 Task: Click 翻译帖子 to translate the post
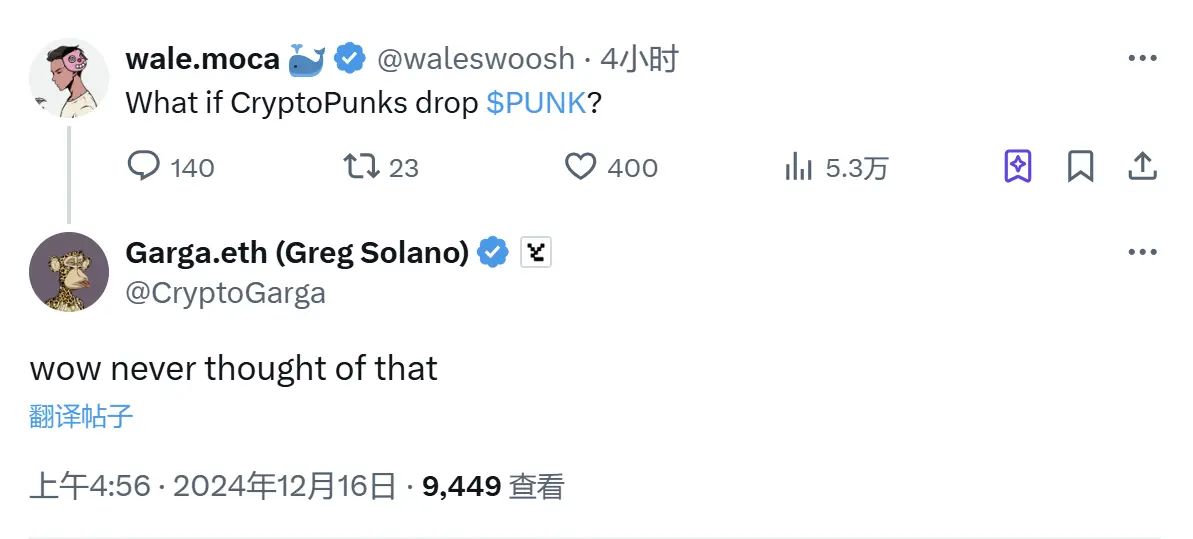point(81,417)
